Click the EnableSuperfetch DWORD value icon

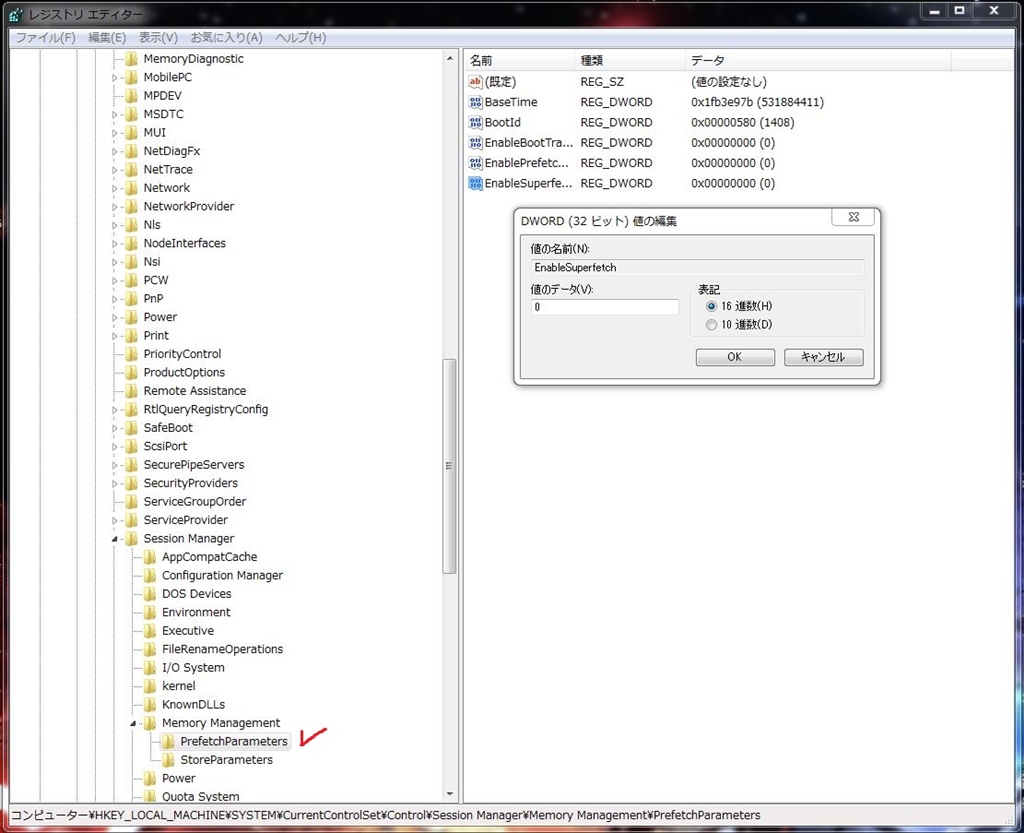(475, 183)
